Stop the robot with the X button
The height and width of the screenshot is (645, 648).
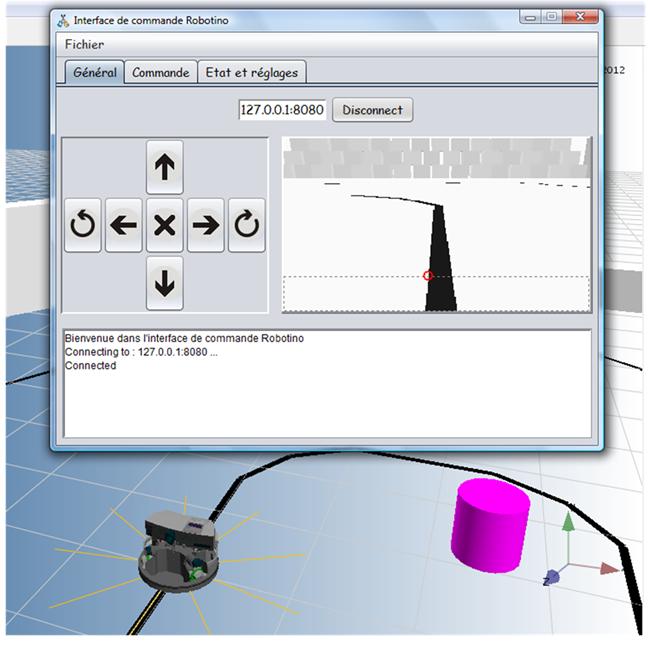[x=164, y=225]
